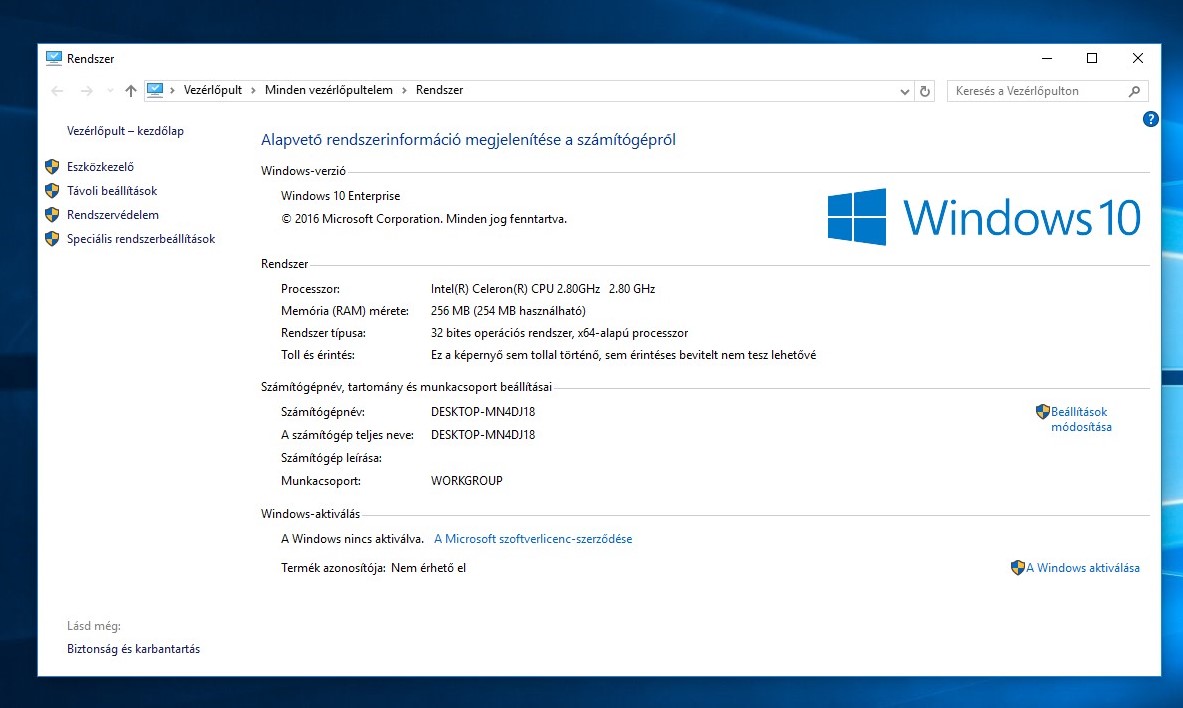1183x708 pixels.
Task: Click the WORKGROUP workgroup value
Action: point(466,481)
